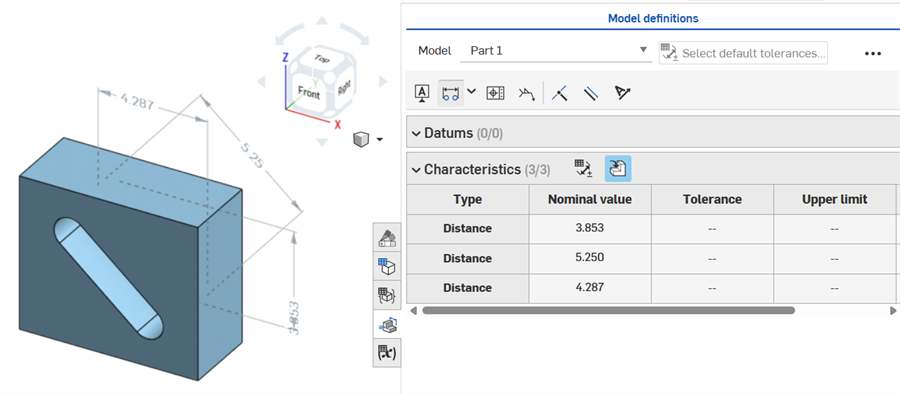Viewport: 900px width, 394px height.
Task: Click the table scroll left arrow
Action: click(x=413, y=310)
